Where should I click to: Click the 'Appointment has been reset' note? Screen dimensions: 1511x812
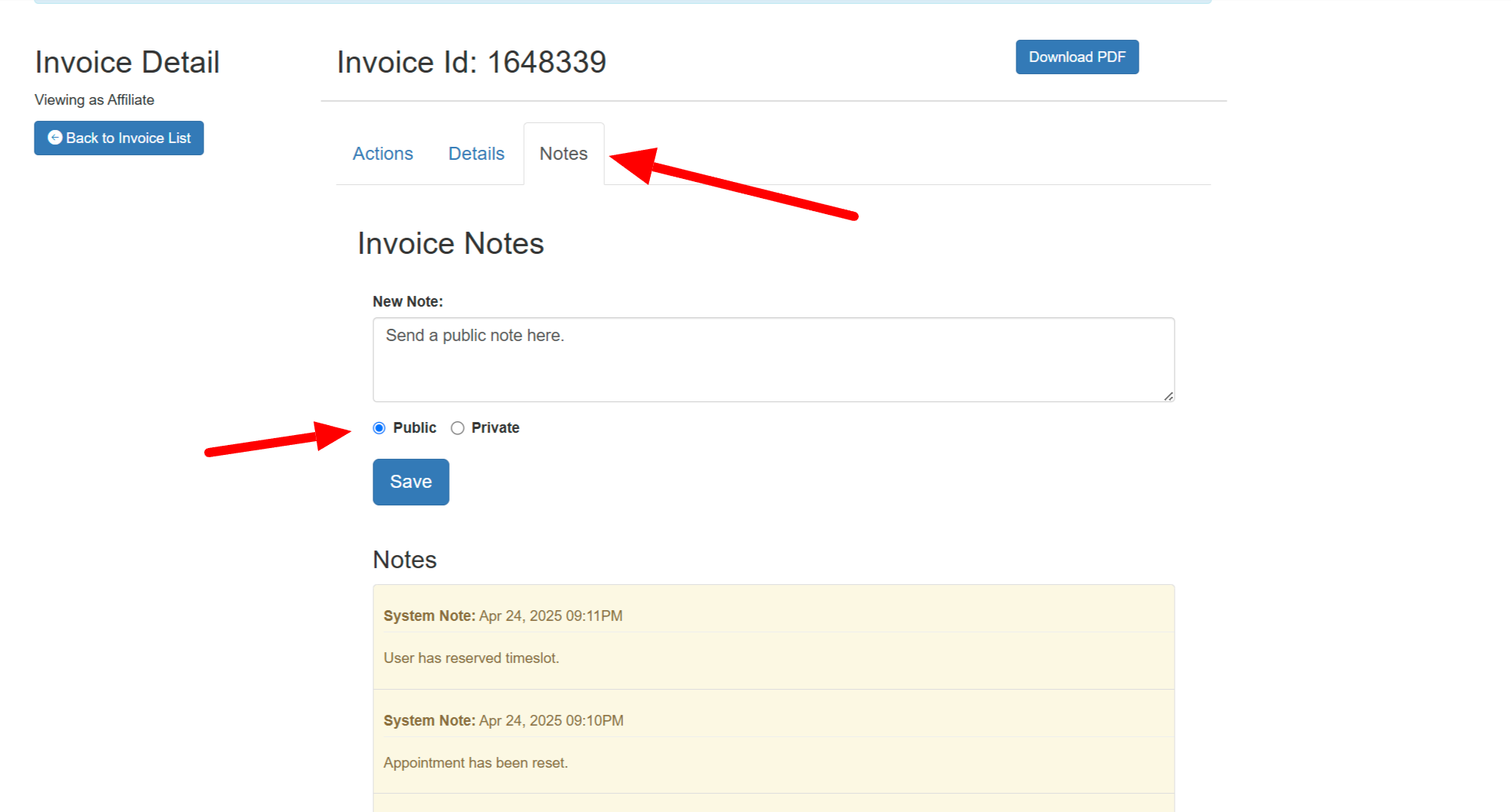pos(475,762)
